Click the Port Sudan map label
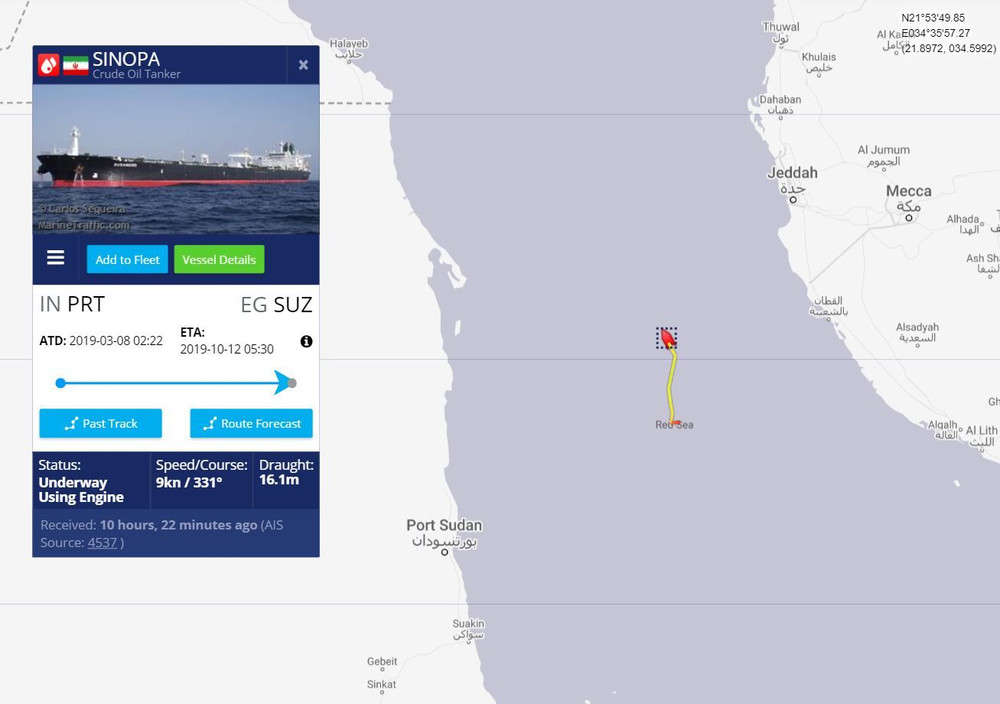This screenshot has height=704, width=1000. (444, 525)
